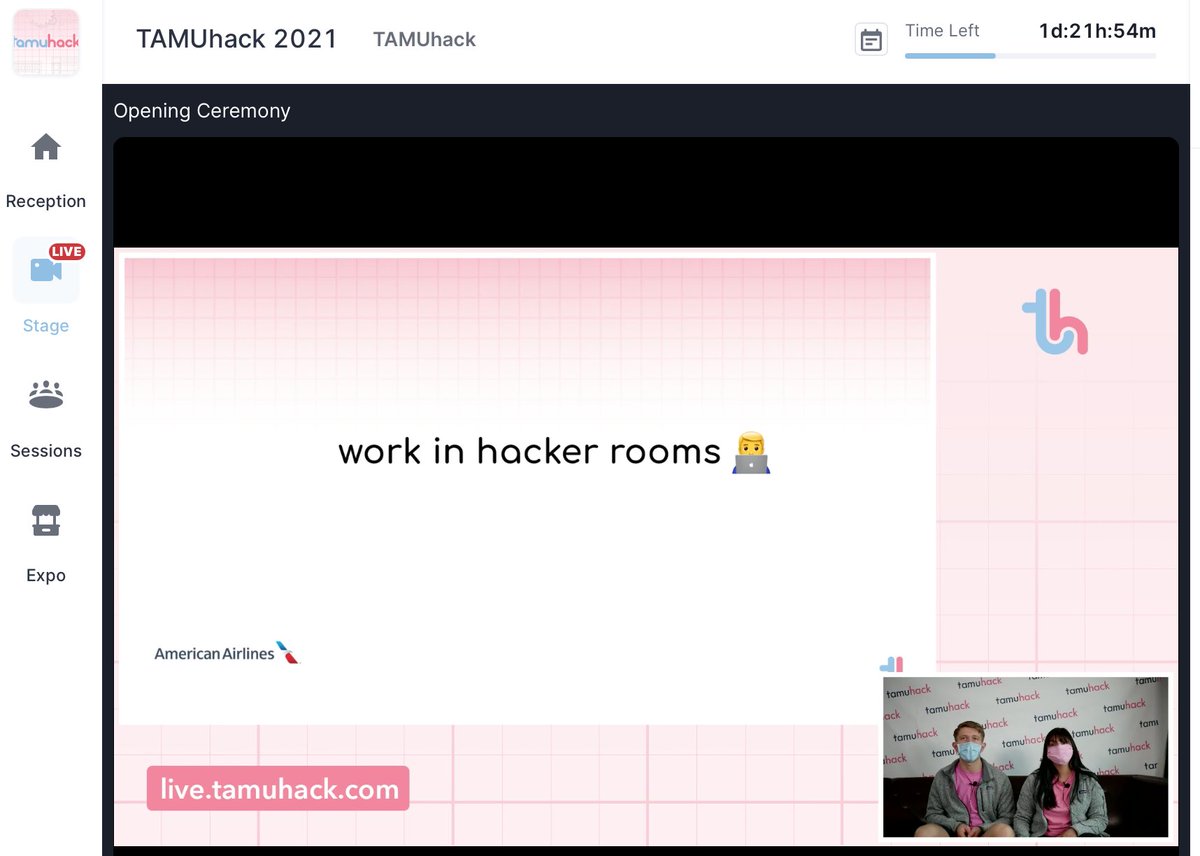The image size is (1200, 856).
Task: Click the TH logo in stream corner
Action: click(1055, 321)
